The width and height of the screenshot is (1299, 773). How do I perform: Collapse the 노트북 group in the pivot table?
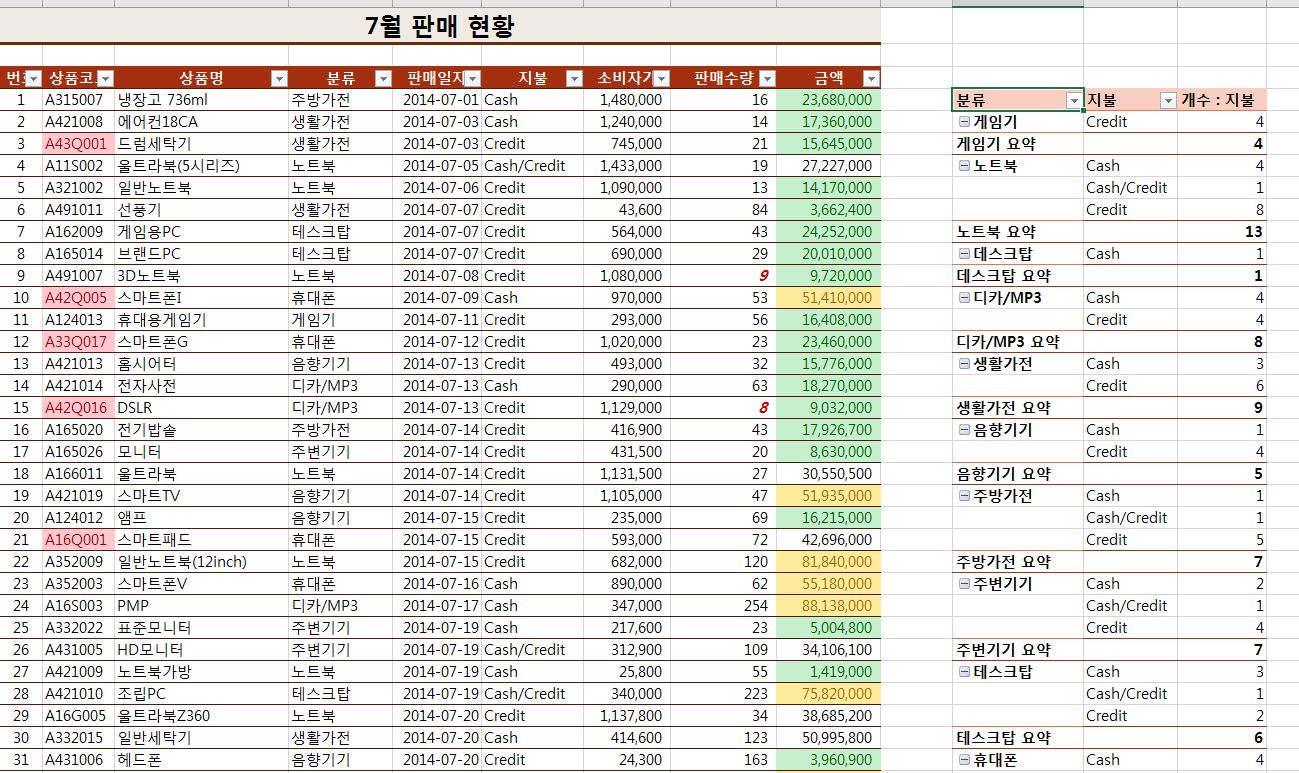[x=964, y=166]
